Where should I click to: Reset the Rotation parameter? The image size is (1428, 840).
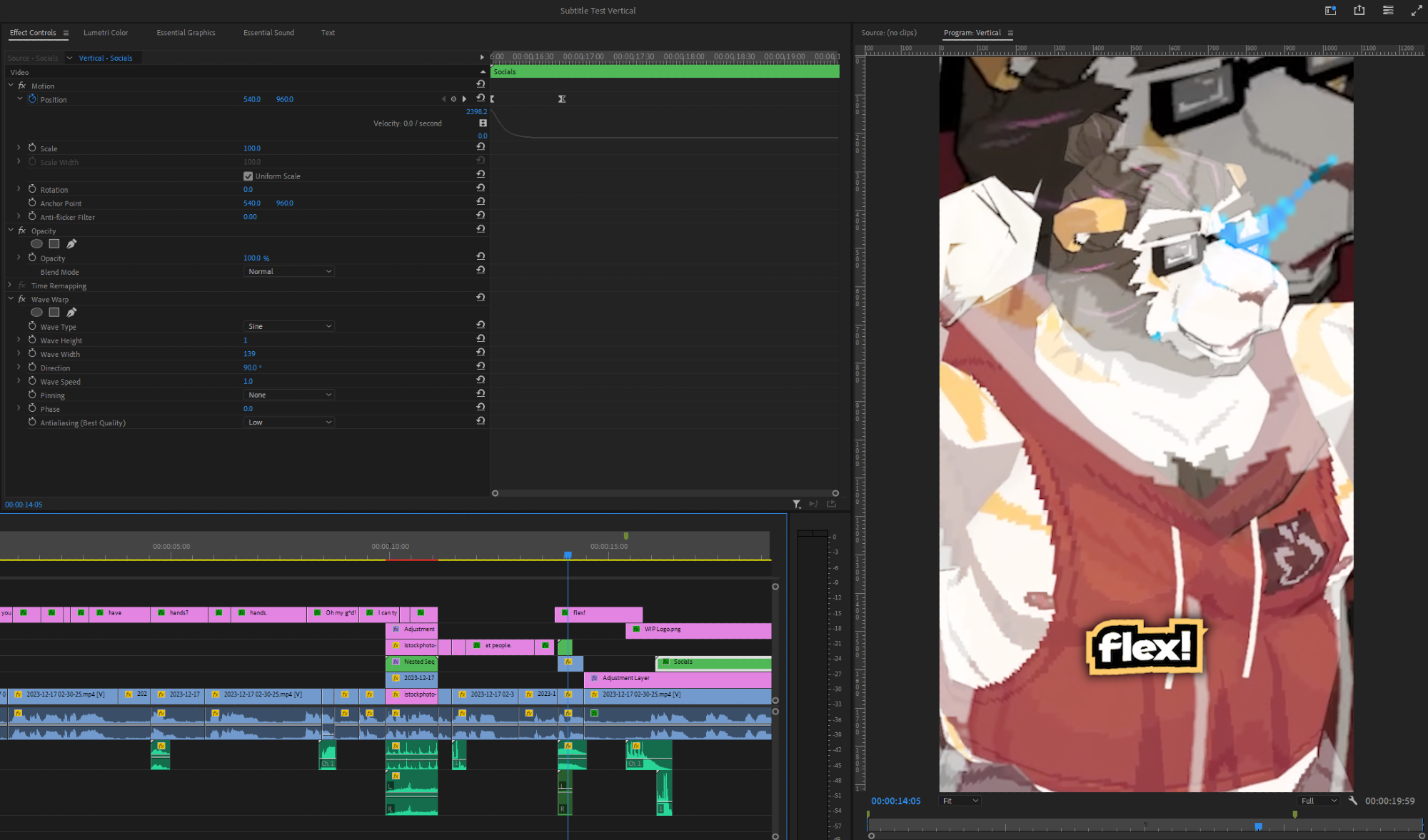[x=481, y=188]
